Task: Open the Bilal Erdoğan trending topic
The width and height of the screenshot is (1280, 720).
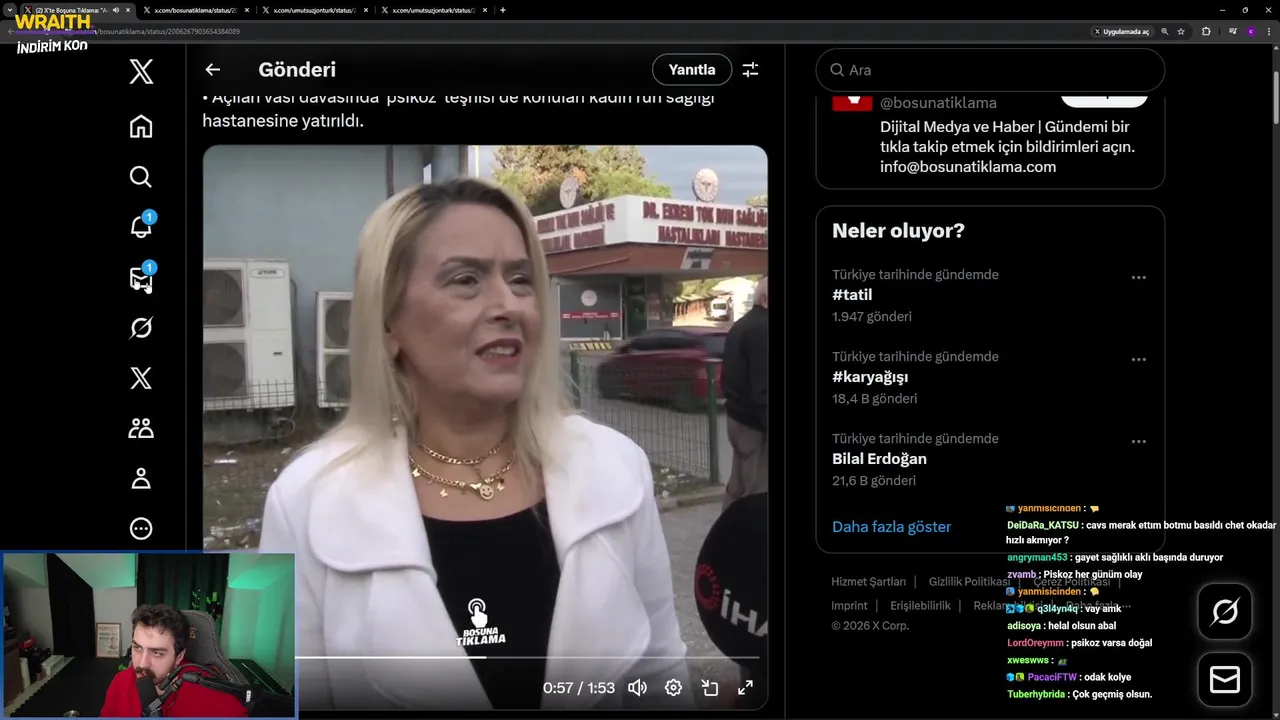Action: pos(879,459)
